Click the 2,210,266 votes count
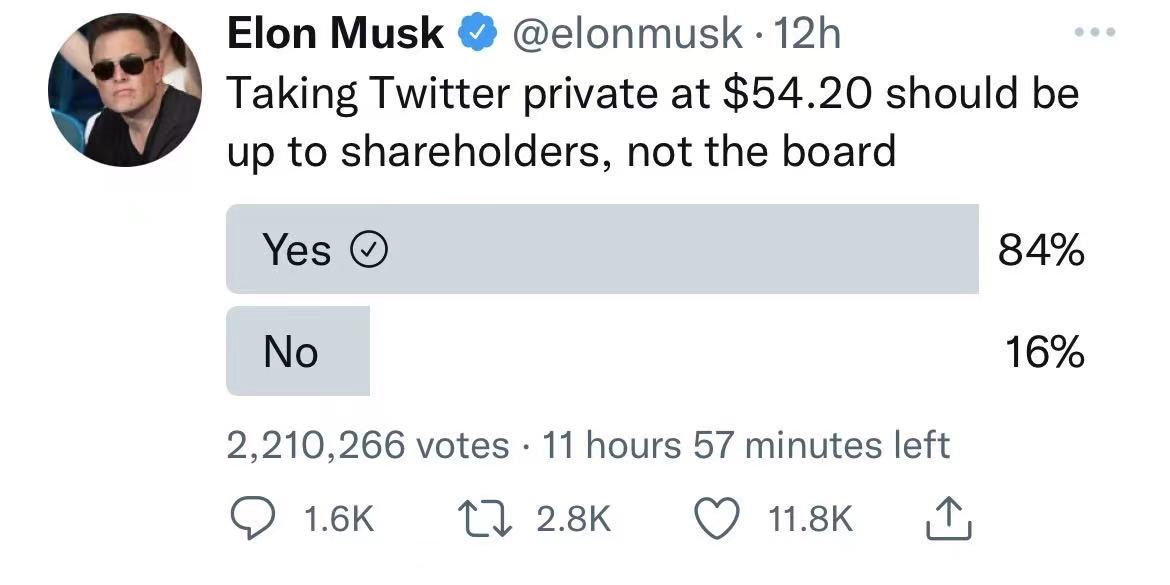 click(368, 445)
